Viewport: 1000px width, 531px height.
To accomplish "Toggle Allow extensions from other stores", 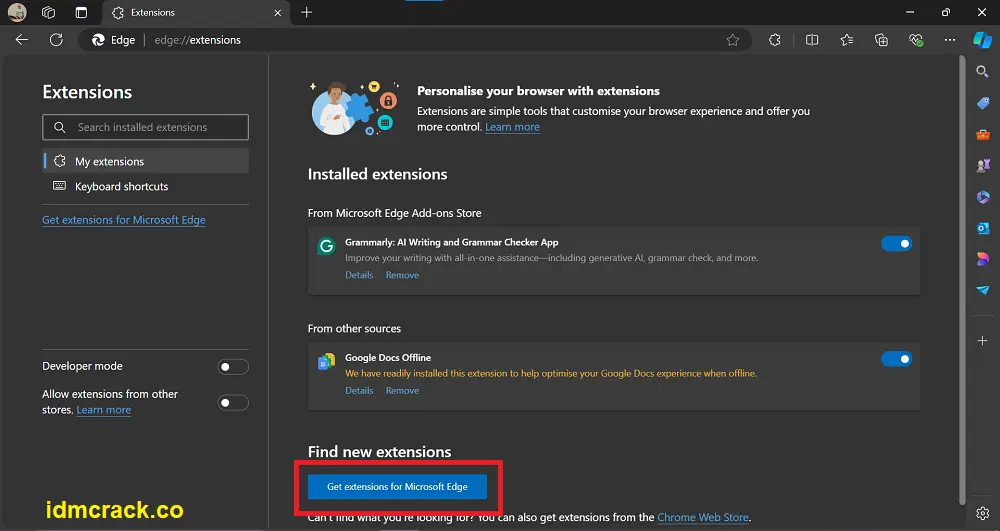I will (x=233, y=403).
